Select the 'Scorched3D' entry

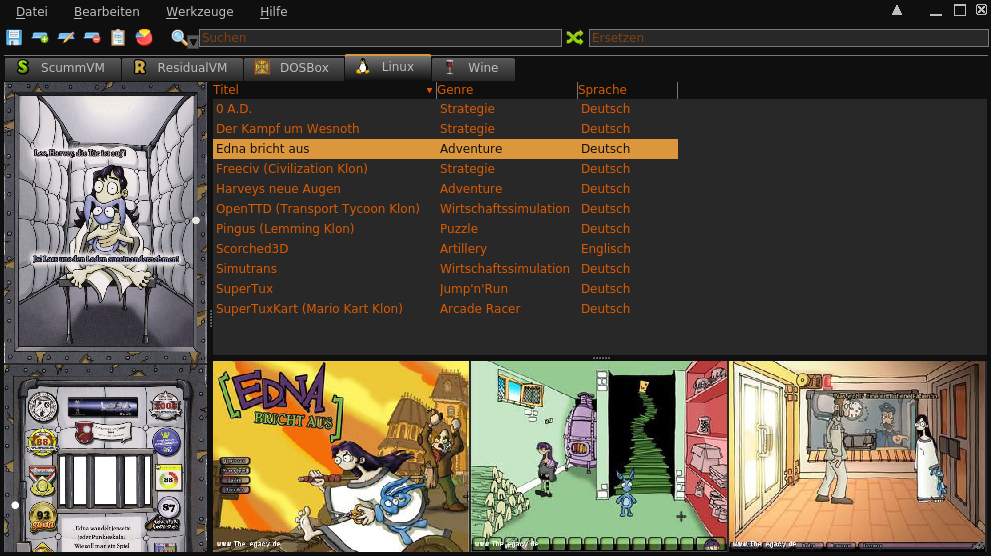tap(445, 249)
